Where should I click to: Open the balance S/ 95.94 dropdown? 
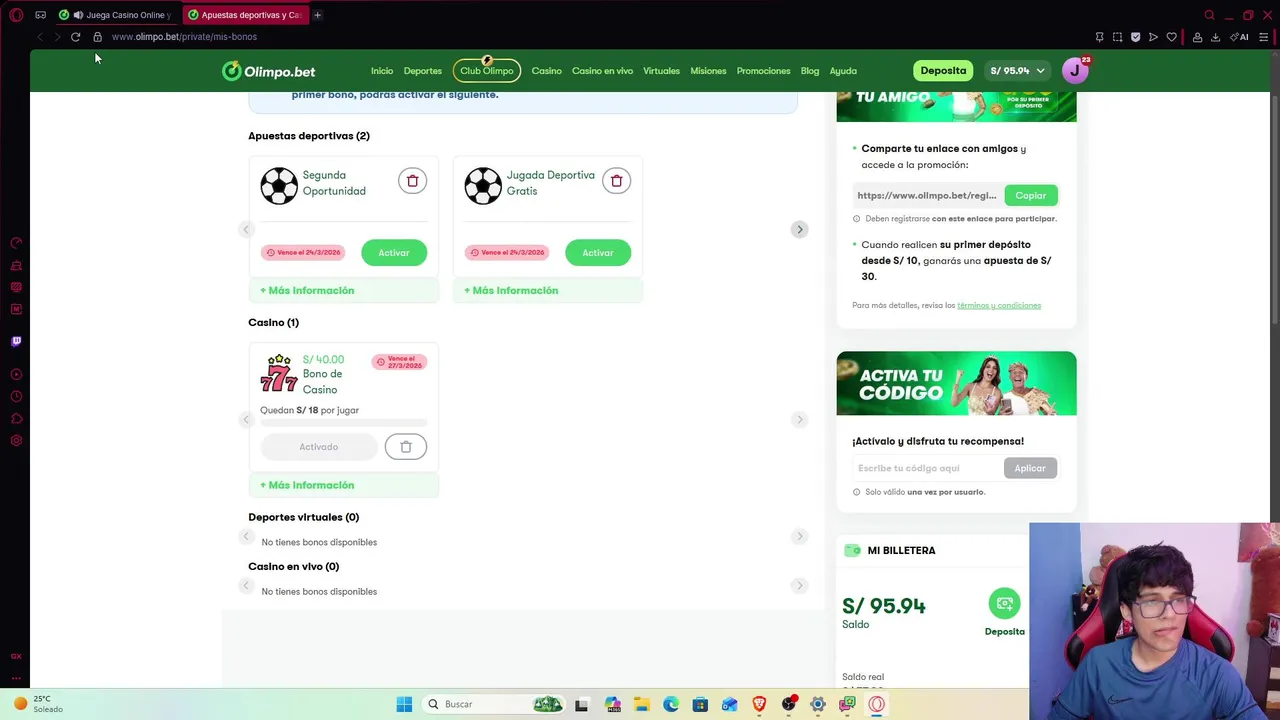1017,71
